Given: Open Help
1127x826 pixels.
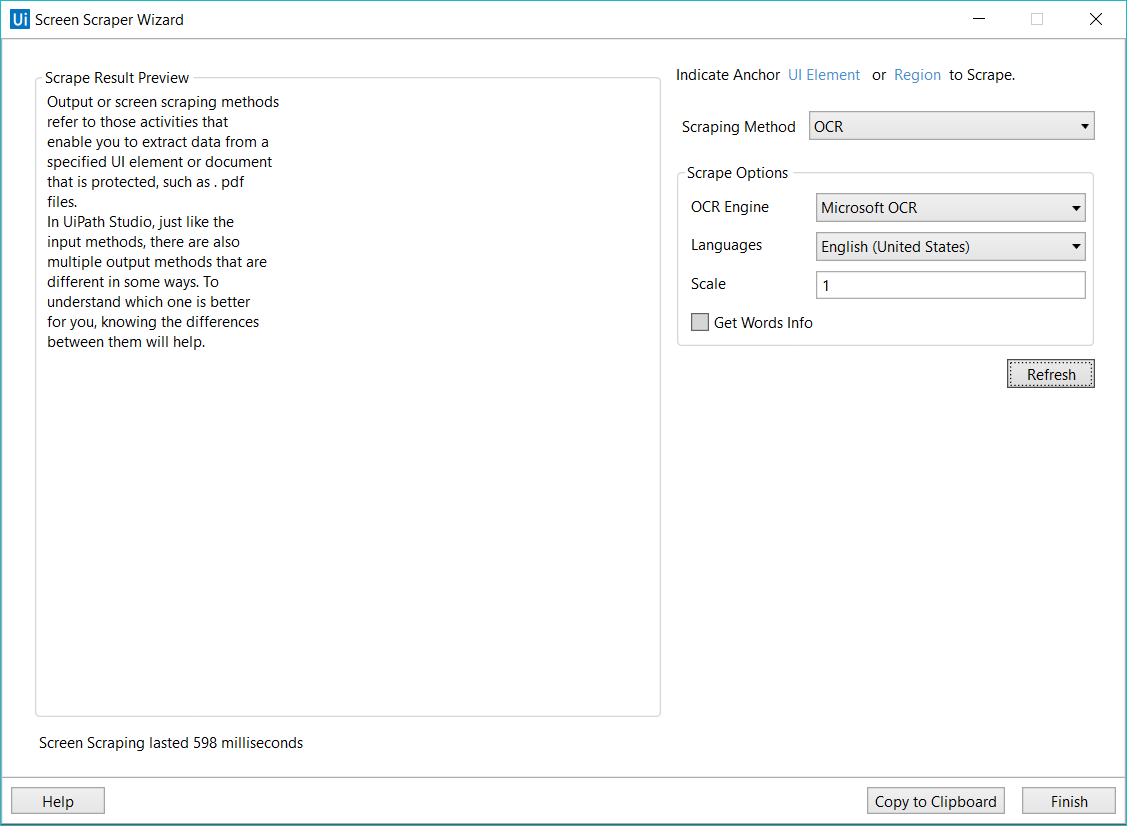Looking at the screenshot, I should [58, 801].
